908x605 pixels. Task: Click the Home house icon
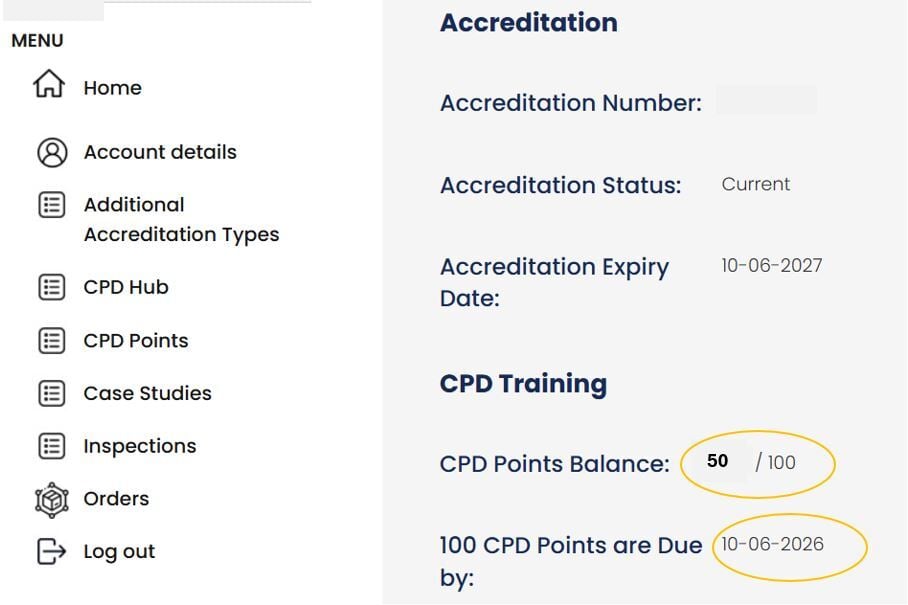tap(50, 86)
